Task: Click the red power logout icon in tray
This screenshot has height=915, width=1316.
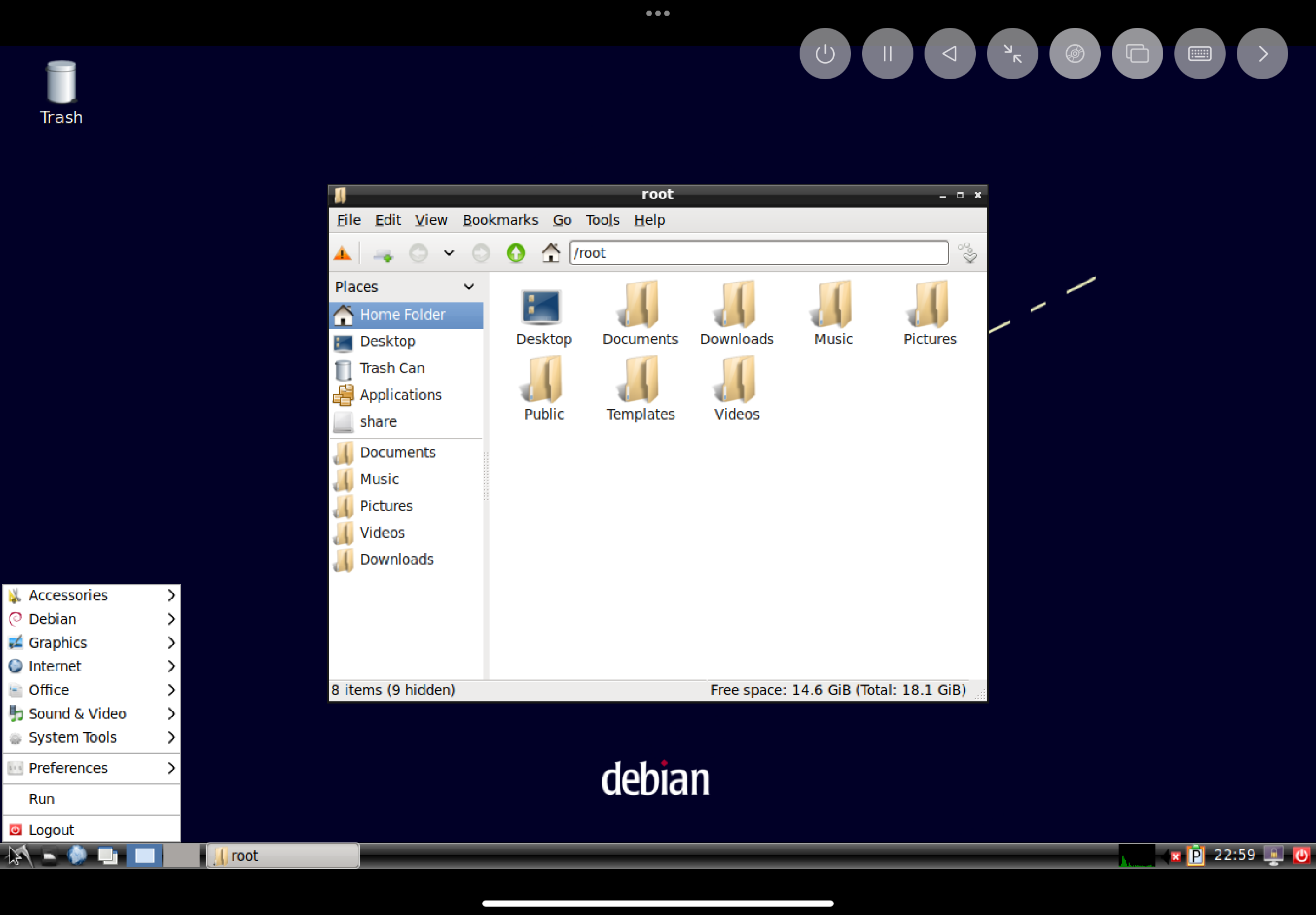Action: tap(1301, 856)
